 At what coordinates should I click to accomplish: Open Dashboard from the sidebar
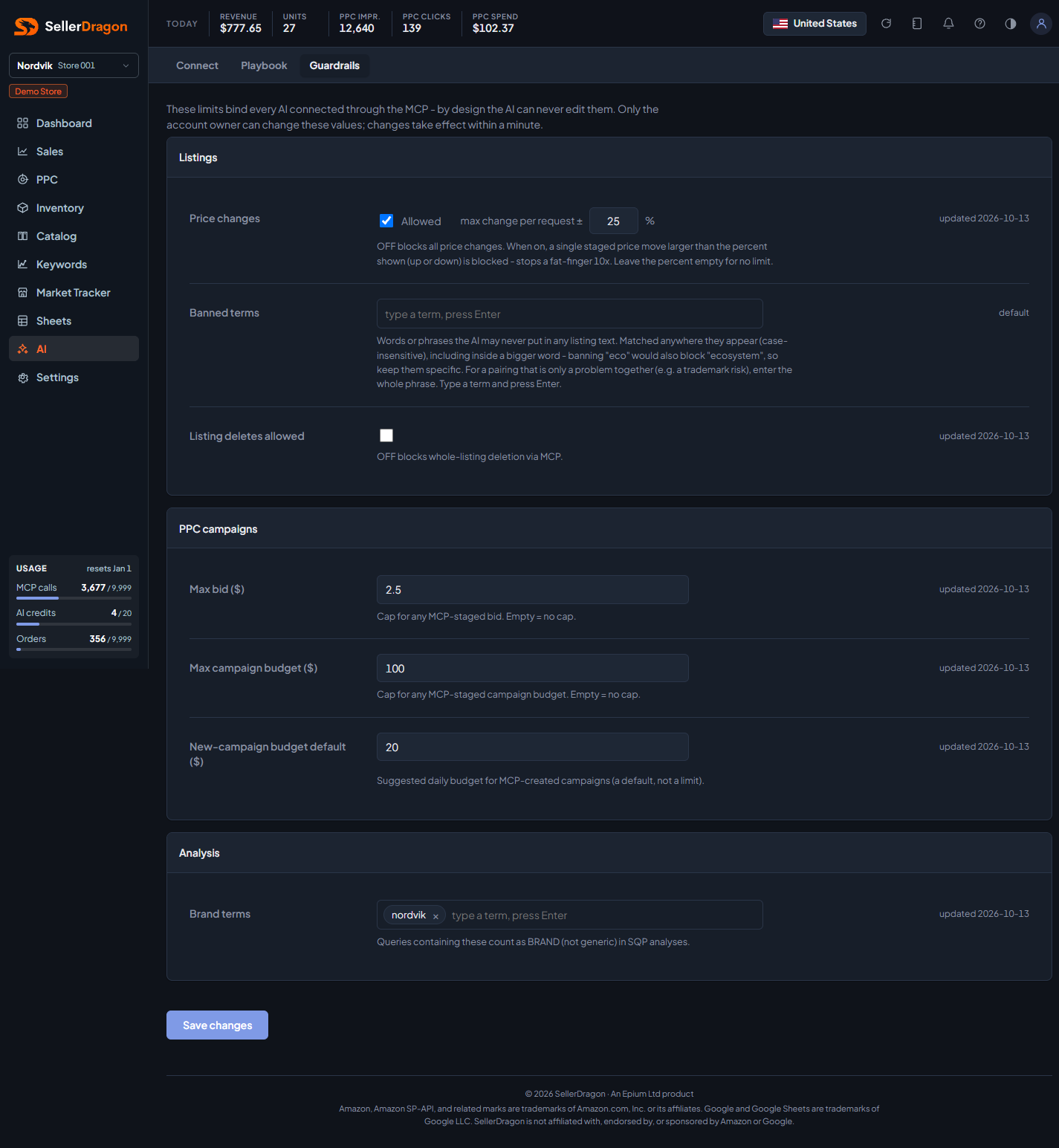click(74, 123)
